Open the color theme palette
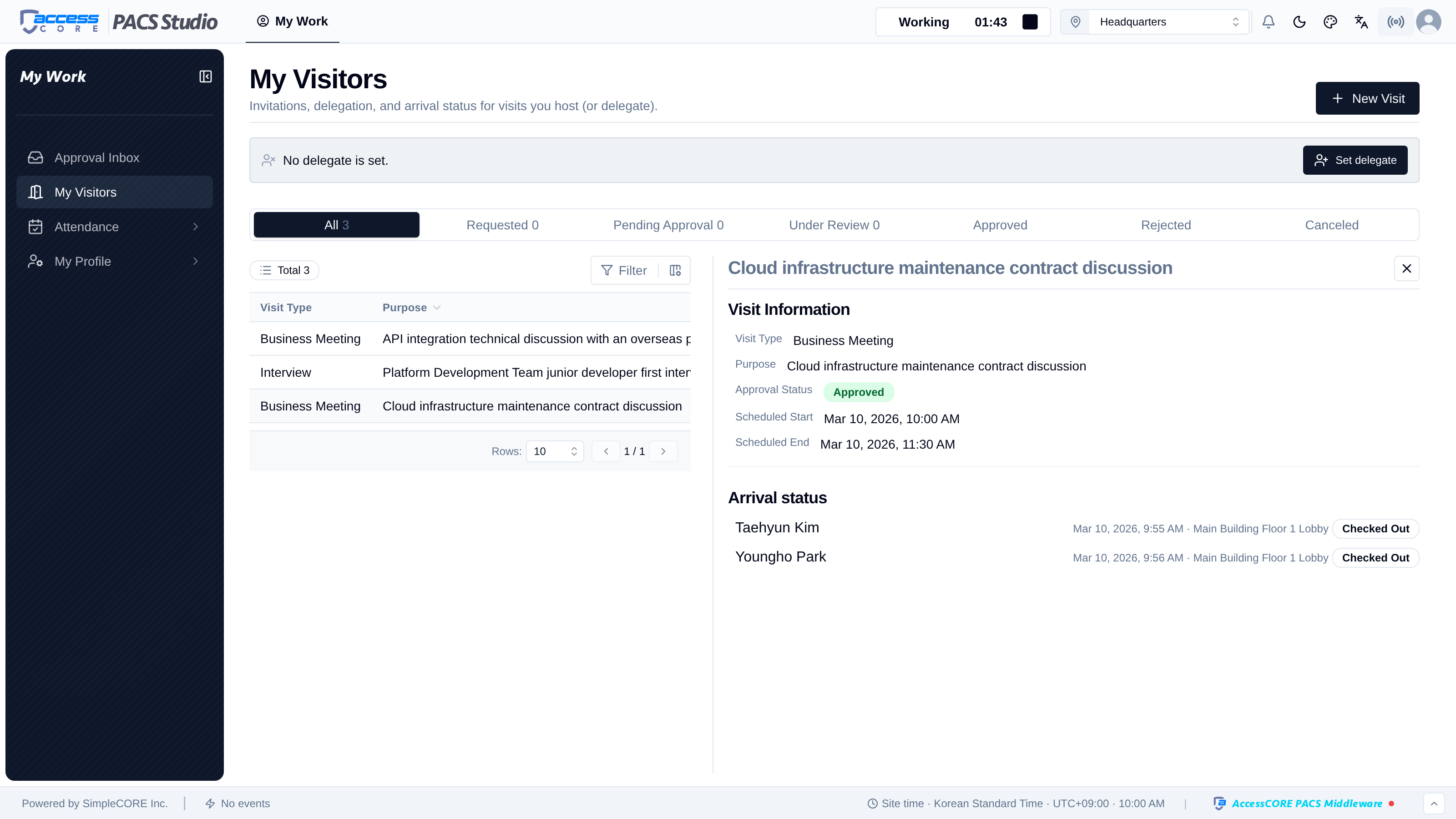Screen dimensions: 1456x819 tap(1330, 22)
